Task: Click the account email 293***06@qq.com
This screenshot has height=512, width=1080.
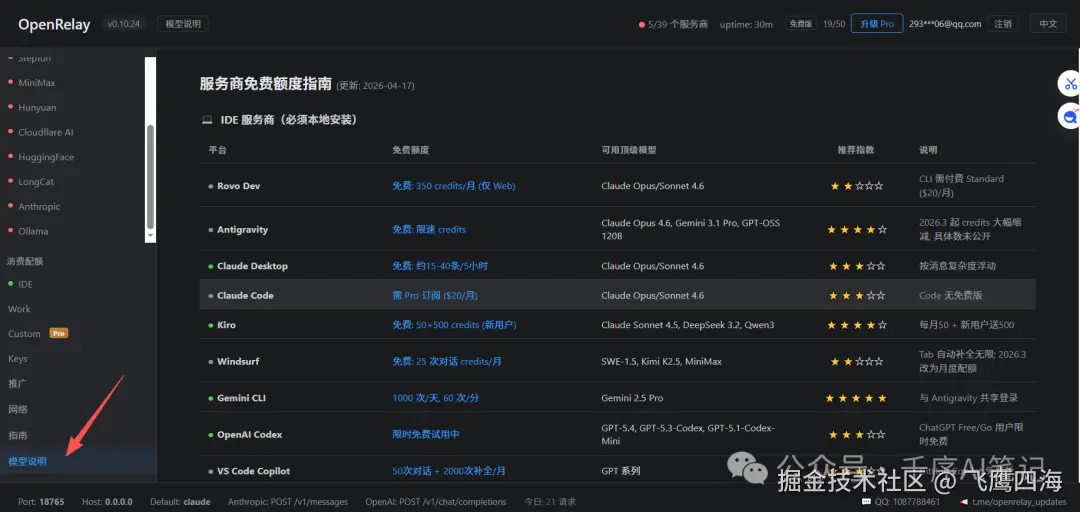Action: [944, 24]
